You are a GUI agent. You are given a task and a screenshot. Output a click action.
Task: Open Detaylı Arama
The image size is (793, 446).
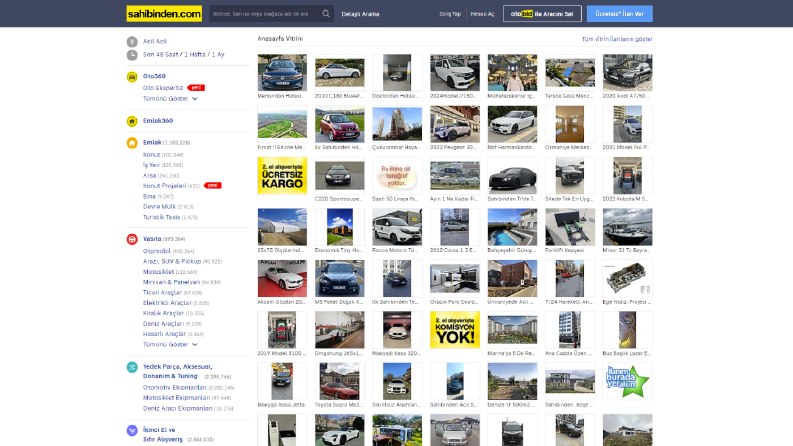(x=360, y=14)
